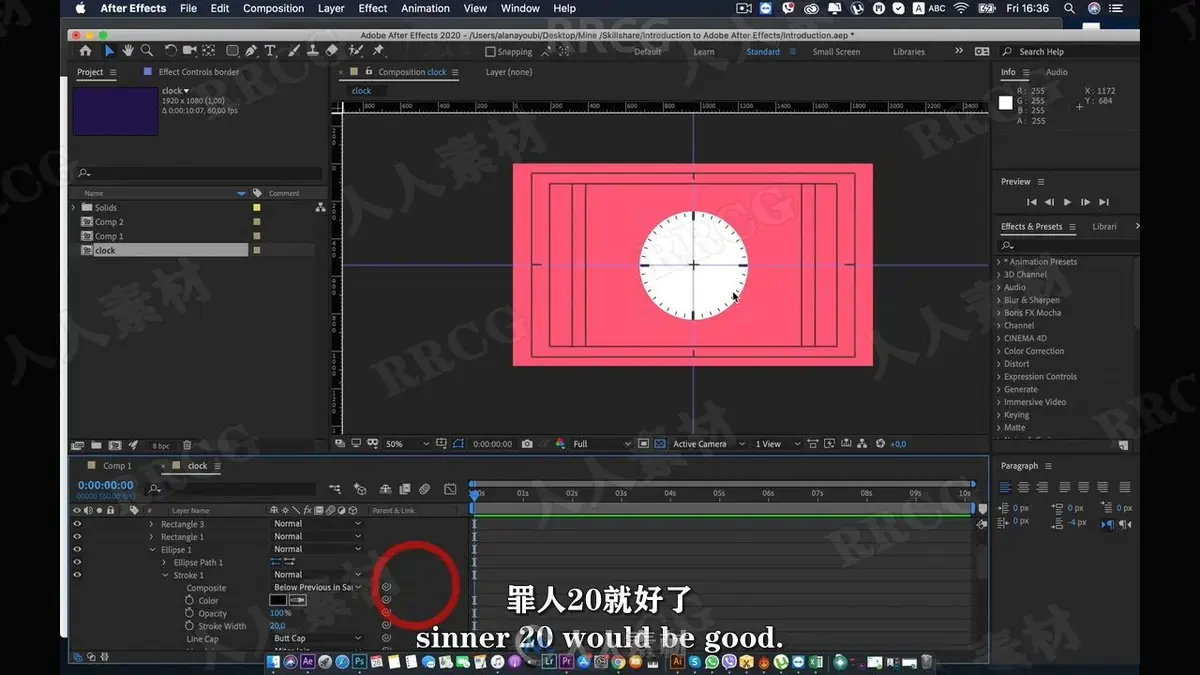The image size is (1200, 675).
Task: Click the new folder icon in Project panel
Action: click(x=96, y=445)
